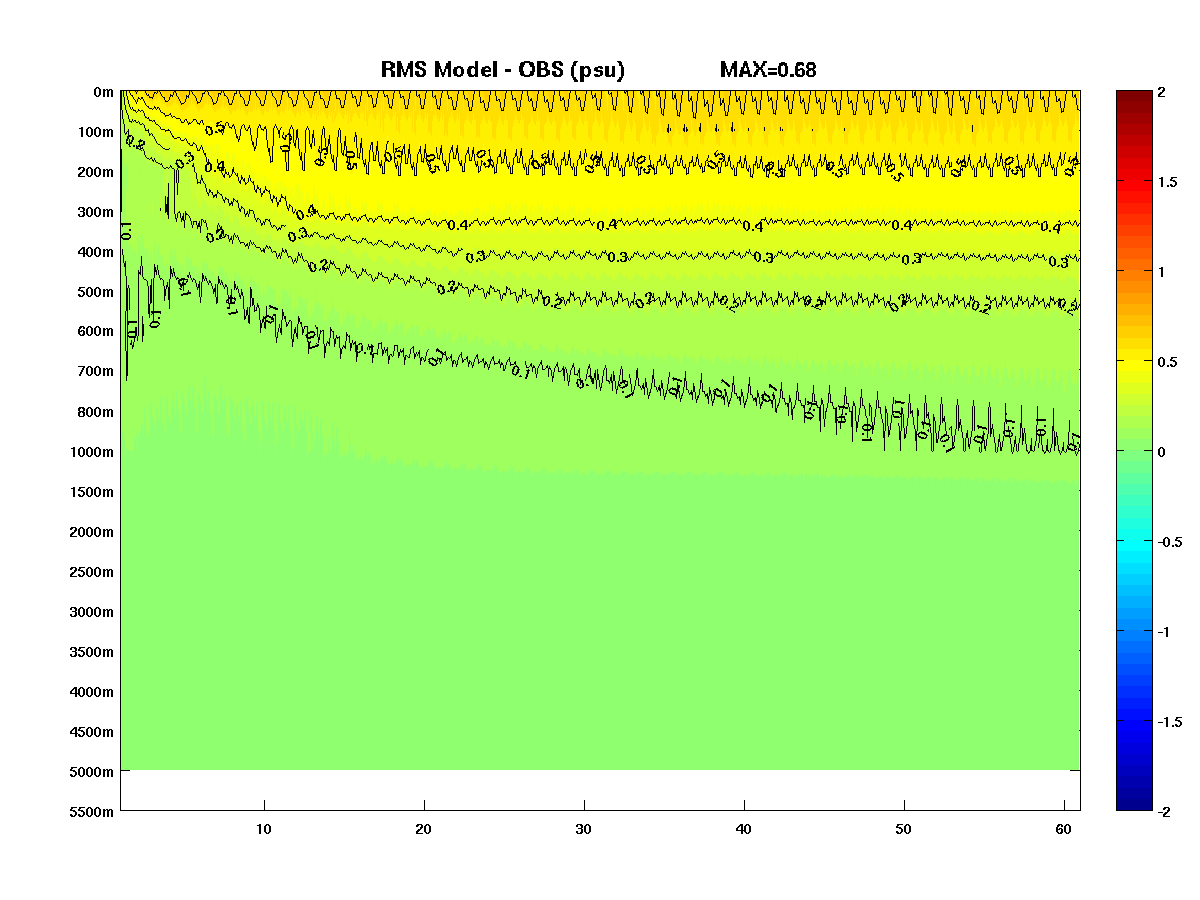Select the colorbar tick label '1'
Viewport: 1200px width, 900px height.
pos(1161,272)
